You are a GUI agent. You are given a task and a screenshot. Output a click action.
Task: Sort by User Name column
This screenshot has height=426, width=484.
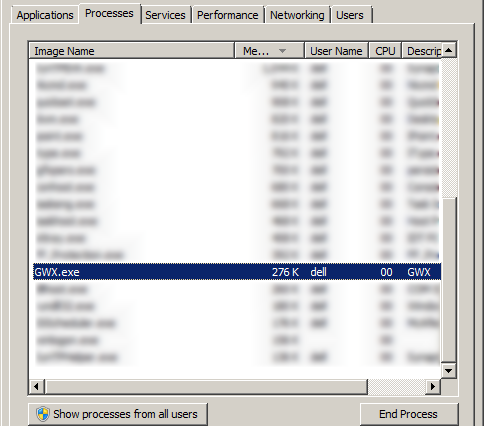point(336,51)
